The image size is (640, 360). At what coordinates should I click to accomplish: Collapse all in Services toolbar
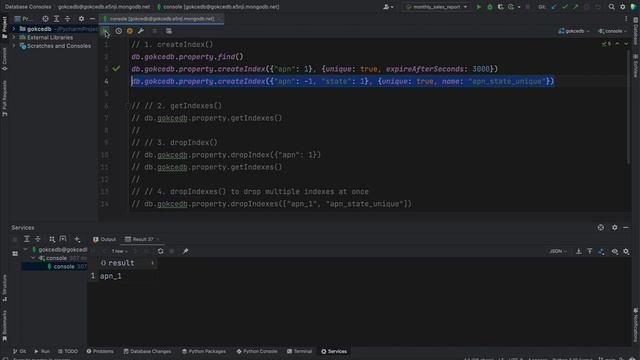point(38,239)
